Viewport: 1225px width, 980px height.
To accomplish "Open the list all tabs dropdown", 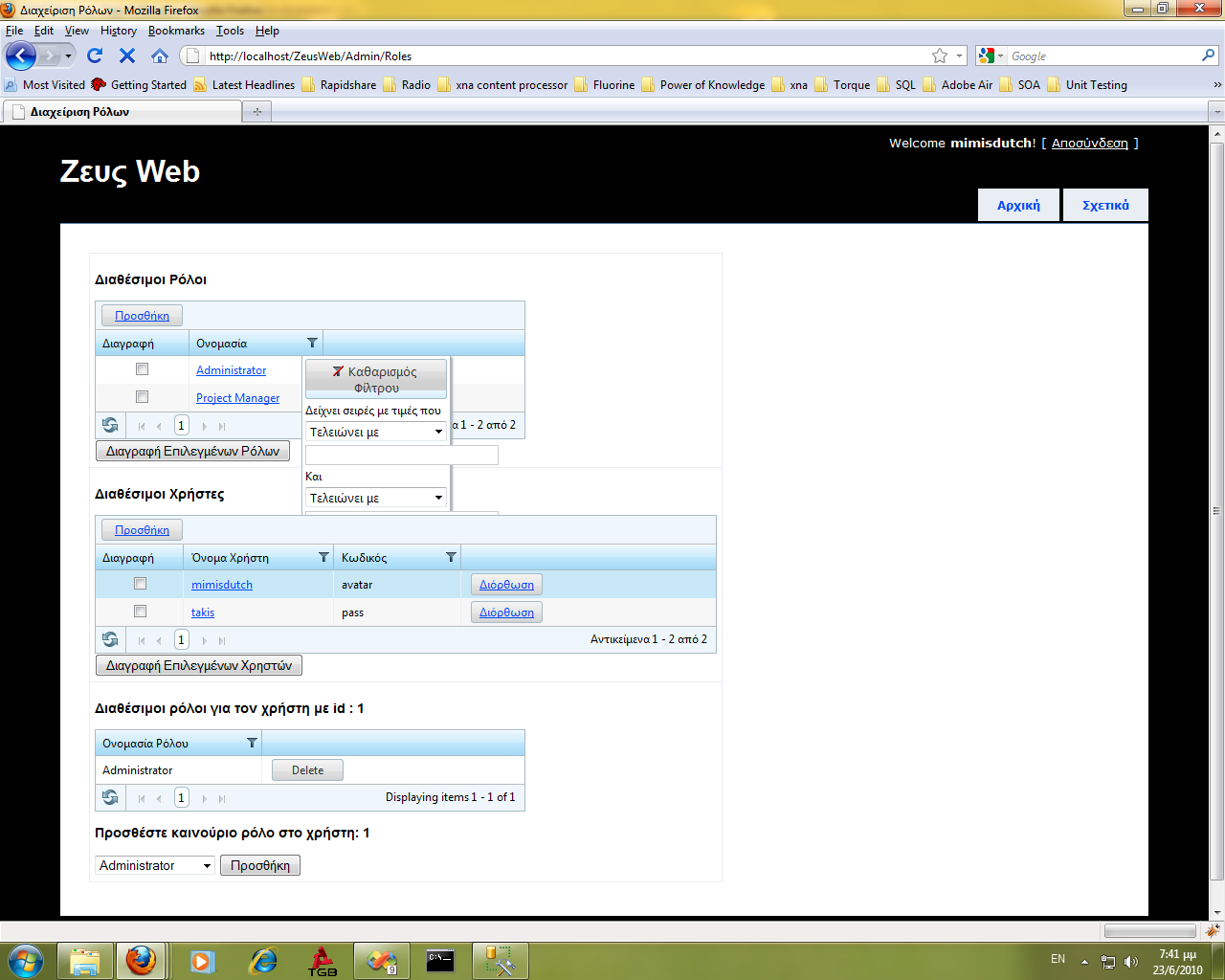I will 1217,112.
